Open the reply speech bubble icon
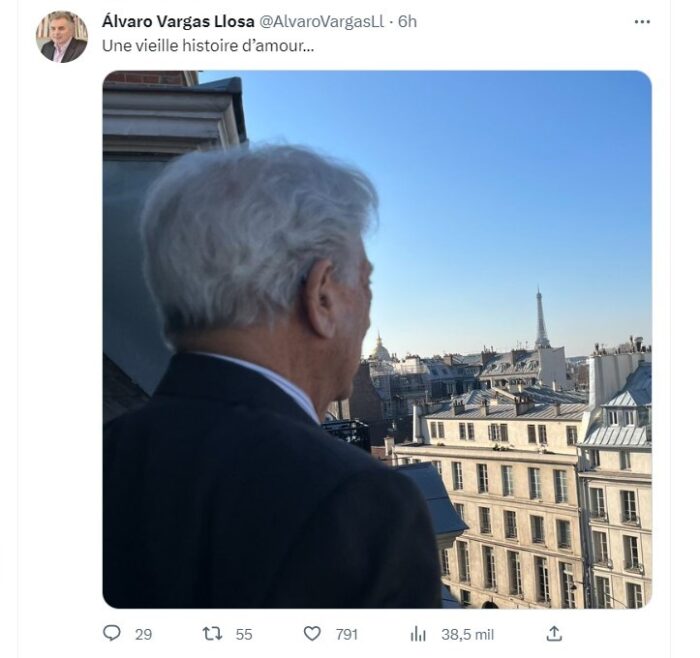 (x=112, y=633)
